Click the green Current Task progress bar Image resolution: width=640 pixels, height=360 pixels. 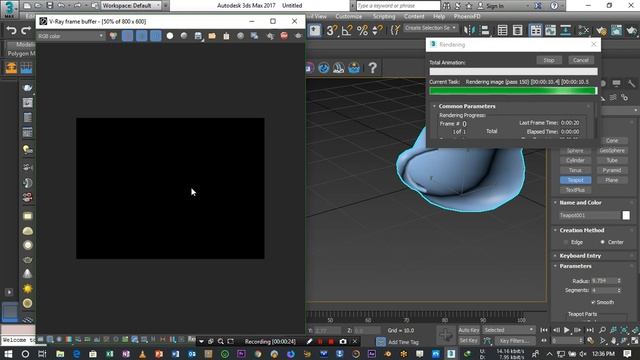[513, 91]
